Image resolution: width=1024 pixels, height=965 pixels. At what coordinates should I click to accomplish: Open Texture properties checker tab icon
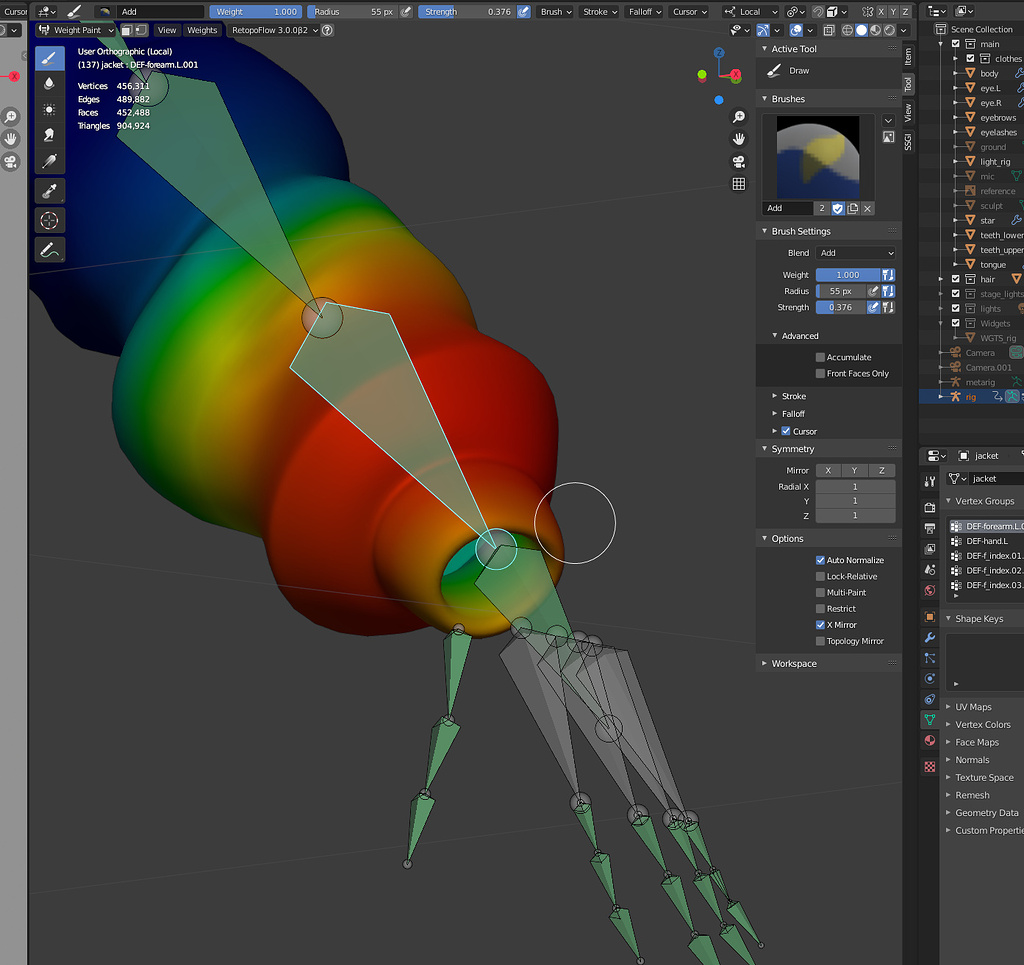pyautogui.click(x=930, y=767)
